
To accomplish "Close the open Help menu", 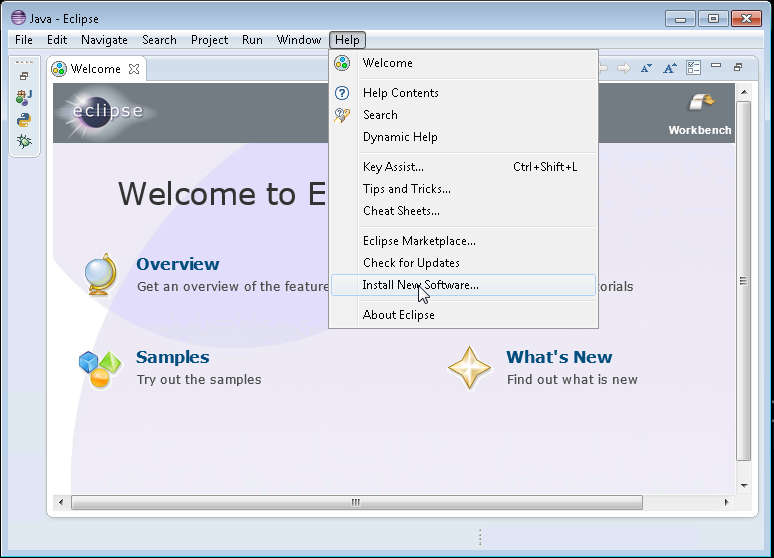I will [x=347, y=40].
